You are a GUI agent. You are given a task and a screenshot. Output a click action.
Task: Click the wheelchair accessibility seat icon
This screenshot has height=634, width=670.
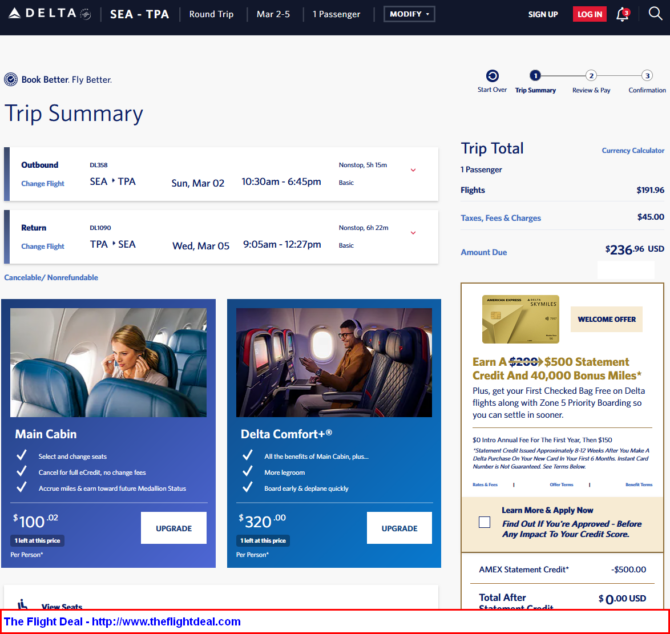[x=22, y=604]
